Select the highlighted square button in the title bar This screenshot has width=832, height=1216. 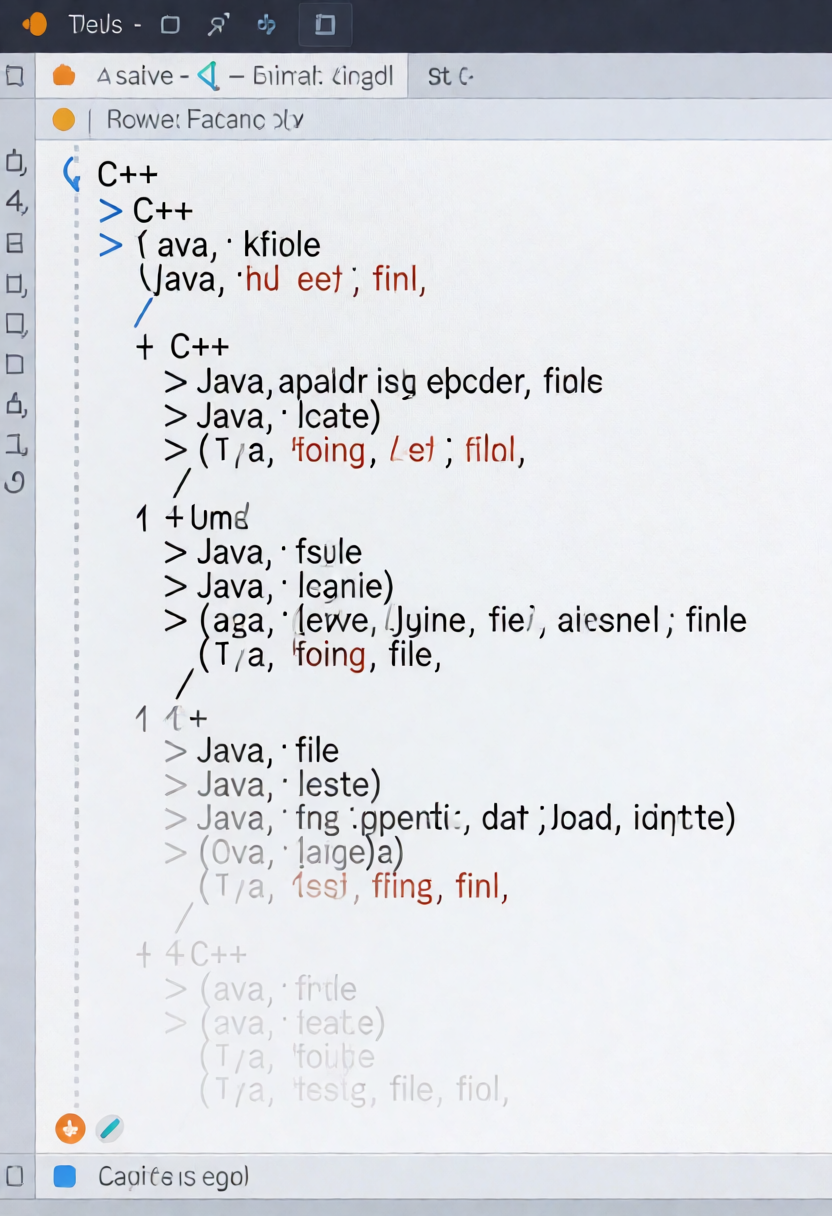pyautogui.click(x=325, y=25)
